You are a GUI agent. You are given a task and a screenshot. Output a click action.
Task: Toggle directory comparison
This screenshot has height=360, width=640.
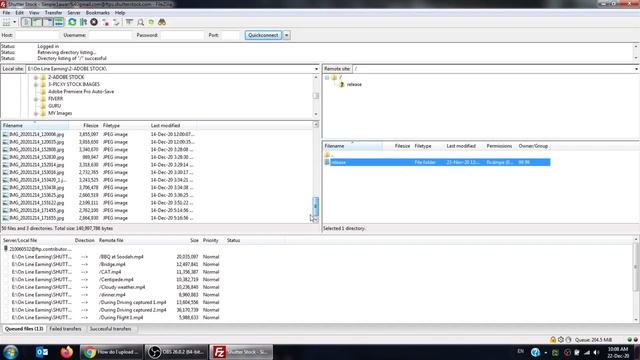coord(140,22)
